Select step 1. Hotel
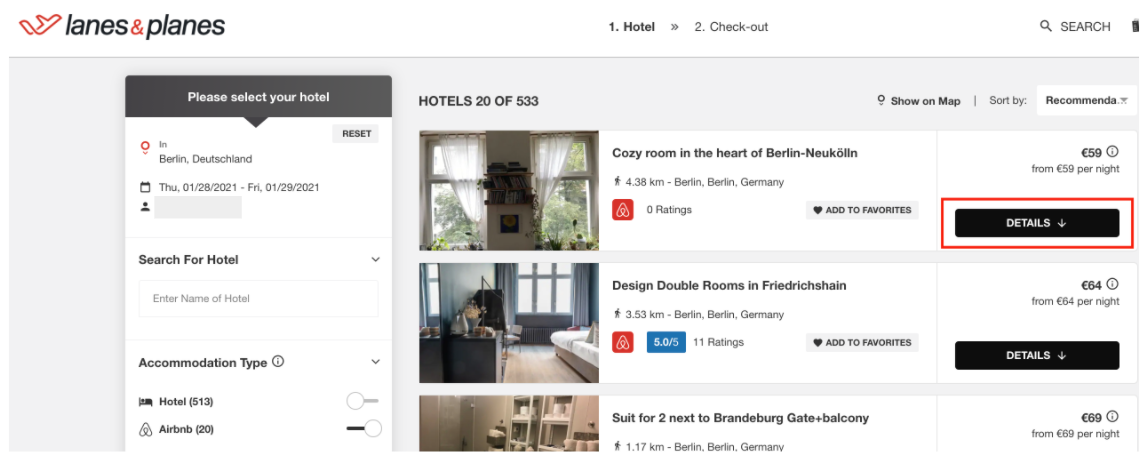 tap(632, 27)
